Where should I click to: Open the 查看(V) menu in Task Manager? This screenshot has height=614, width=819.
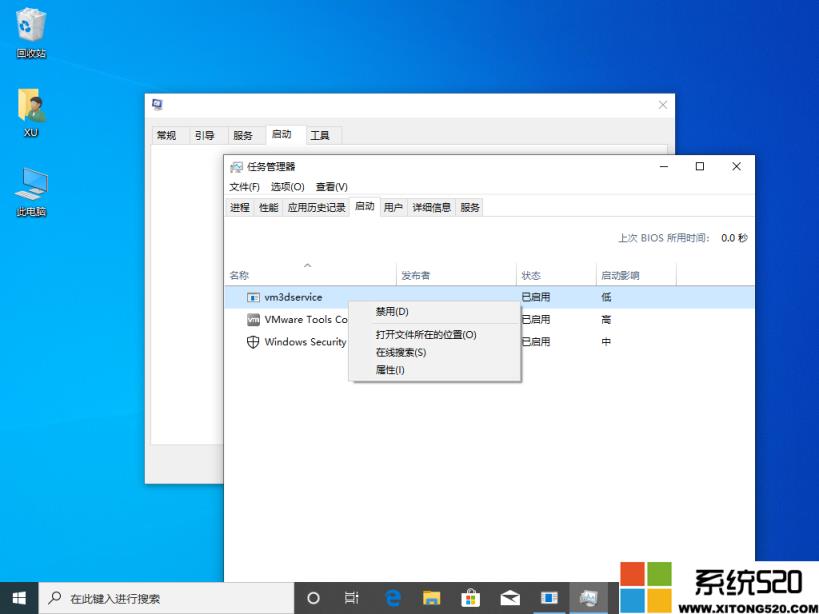point(332,186)
